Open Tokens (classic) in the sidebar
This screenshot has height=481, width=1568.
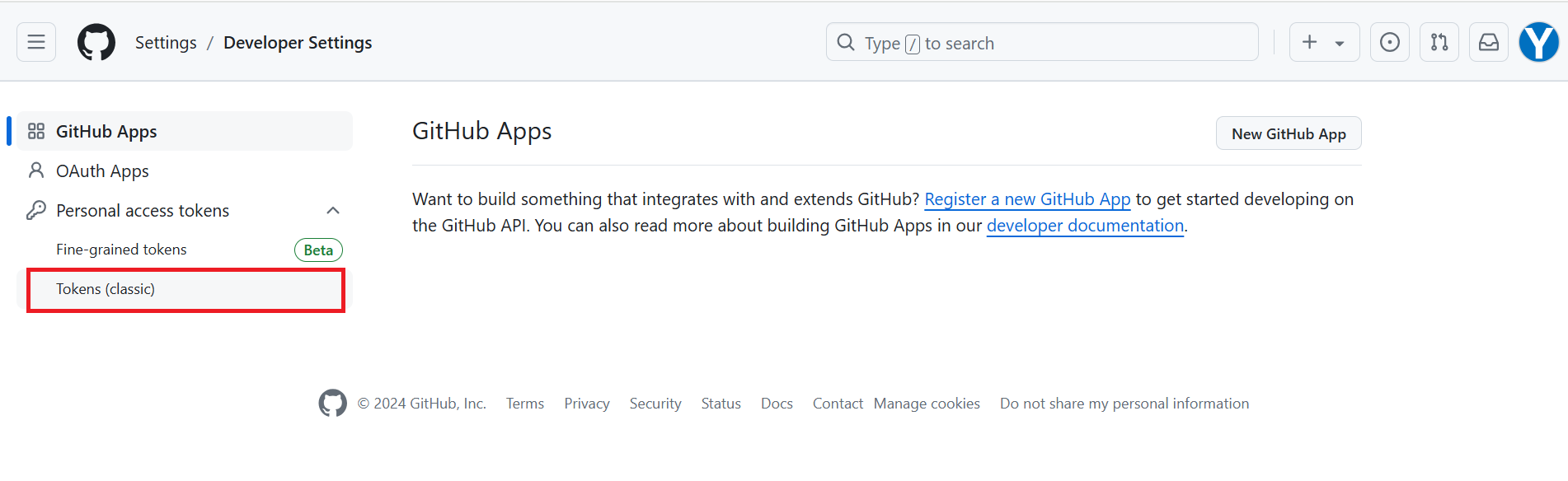pyautogui.click(x=106, y=289)
